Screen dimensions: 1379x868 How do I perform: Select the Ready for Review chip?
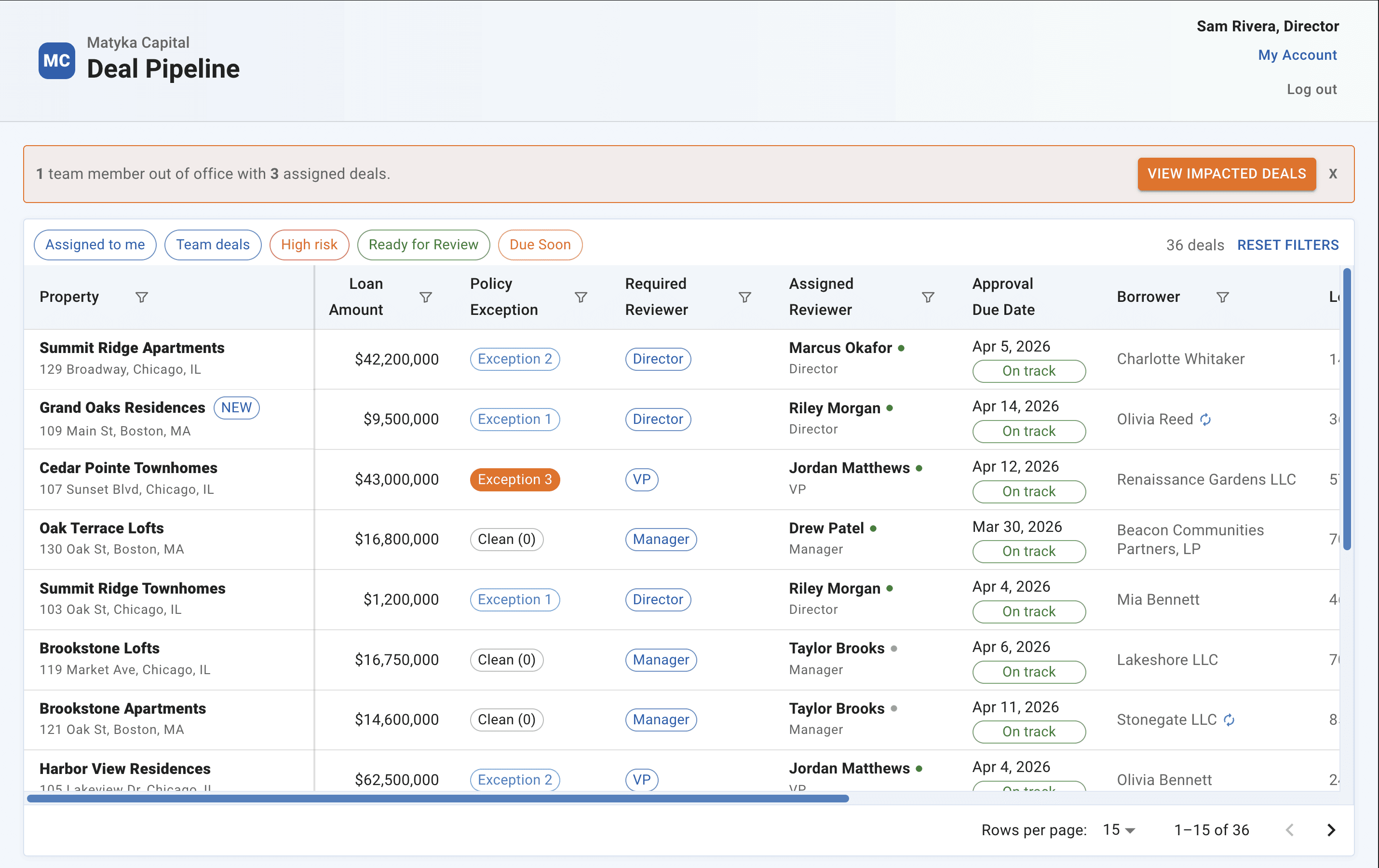click(x=423, y=245)
